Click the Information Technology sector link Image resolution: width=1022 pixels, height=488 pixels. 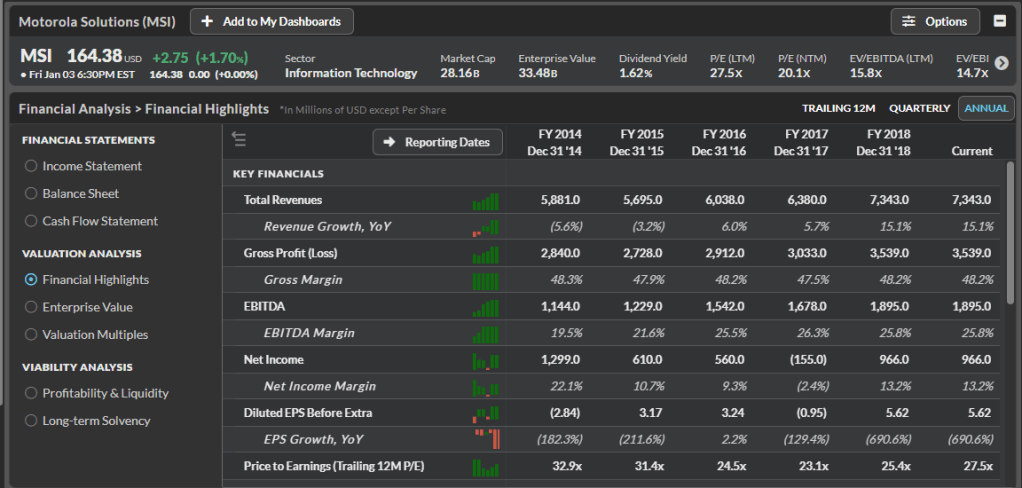coord(351,73)
